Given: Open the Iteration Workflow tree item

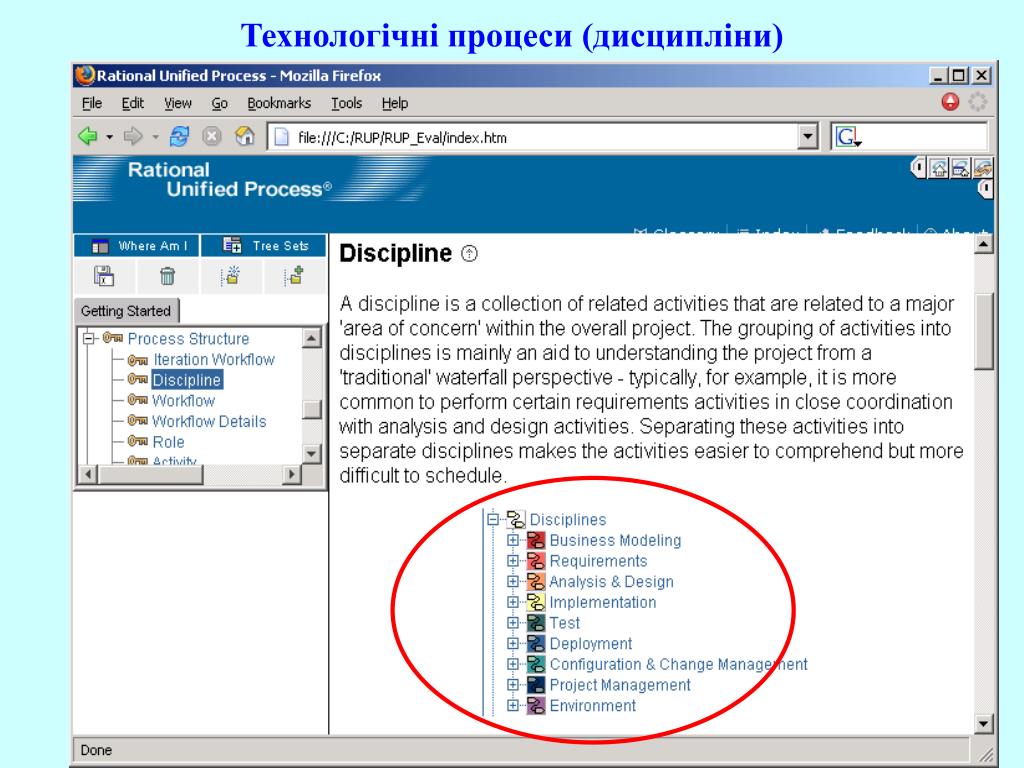Looking at the screenshot, I should tap(214, 359).
